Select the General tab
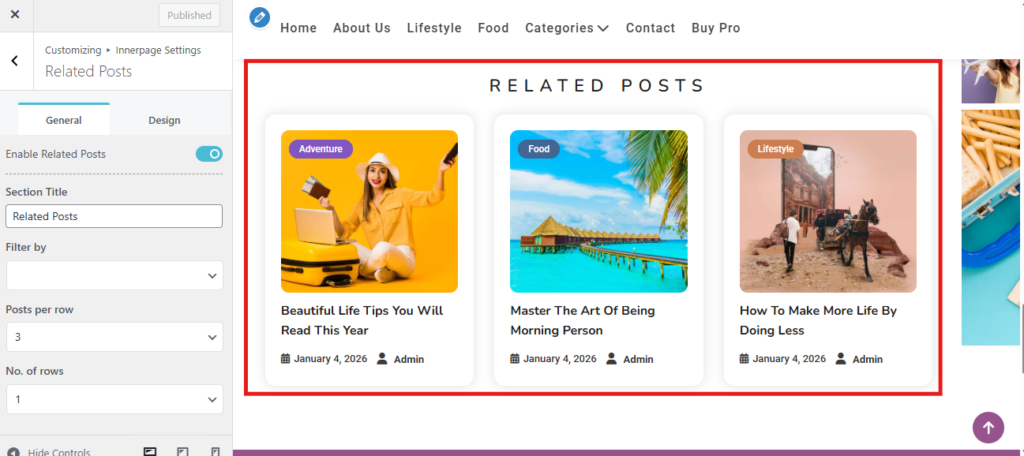This screenshot has height=456, width=1024. pyautogui.click(x=64, y=120)
